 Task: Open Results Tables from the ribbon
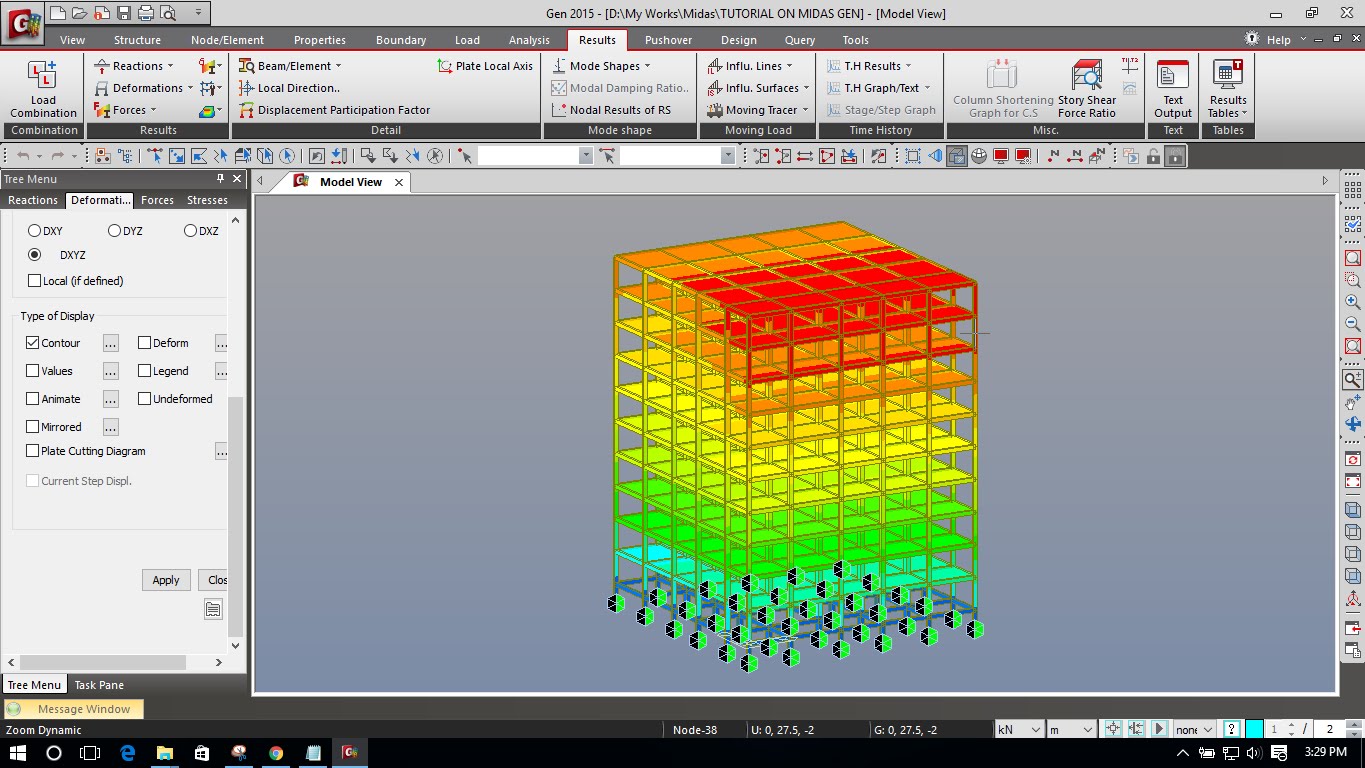click(x=1228, y=88)
